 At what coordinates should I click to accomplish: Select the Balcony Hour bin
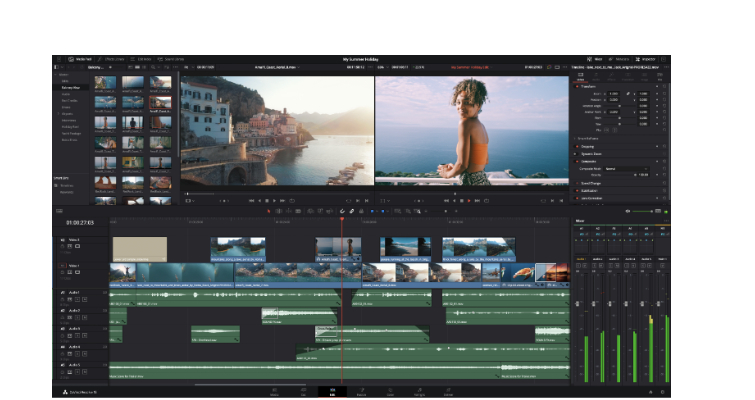(x=70, y=88)
